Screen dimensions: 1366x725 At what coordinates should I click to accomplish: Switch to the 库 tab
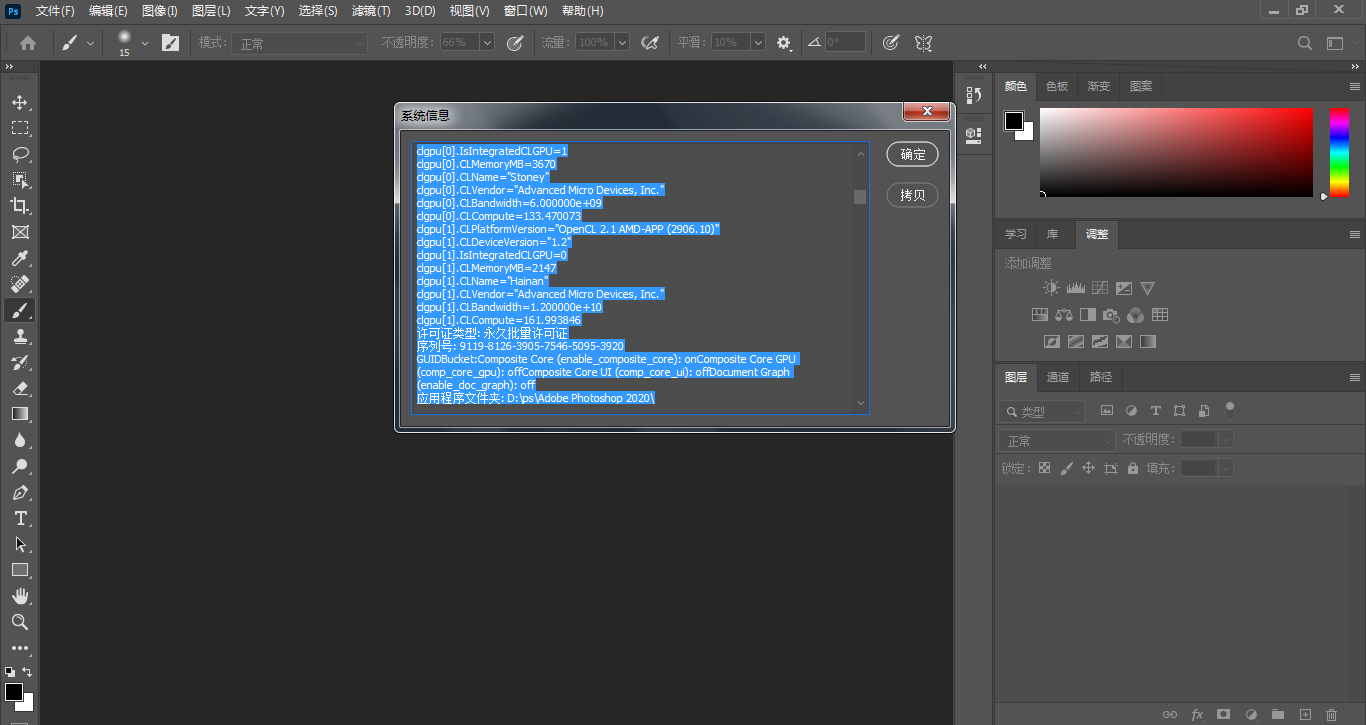click(1052, 234)
